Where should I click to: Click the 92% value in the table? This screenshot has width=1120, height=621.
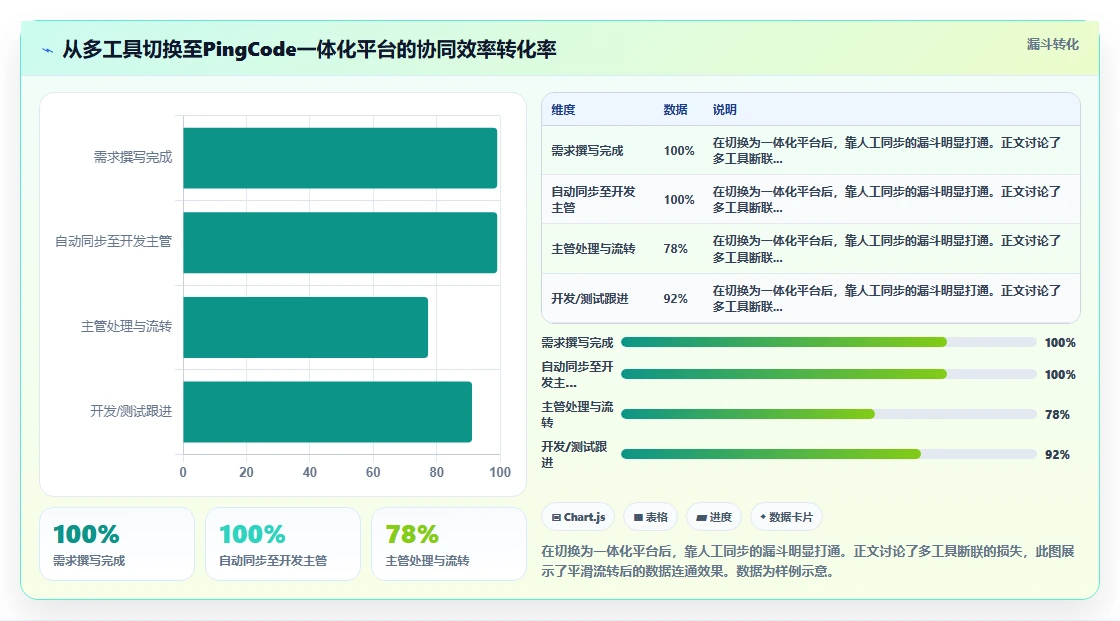[675, 299]
